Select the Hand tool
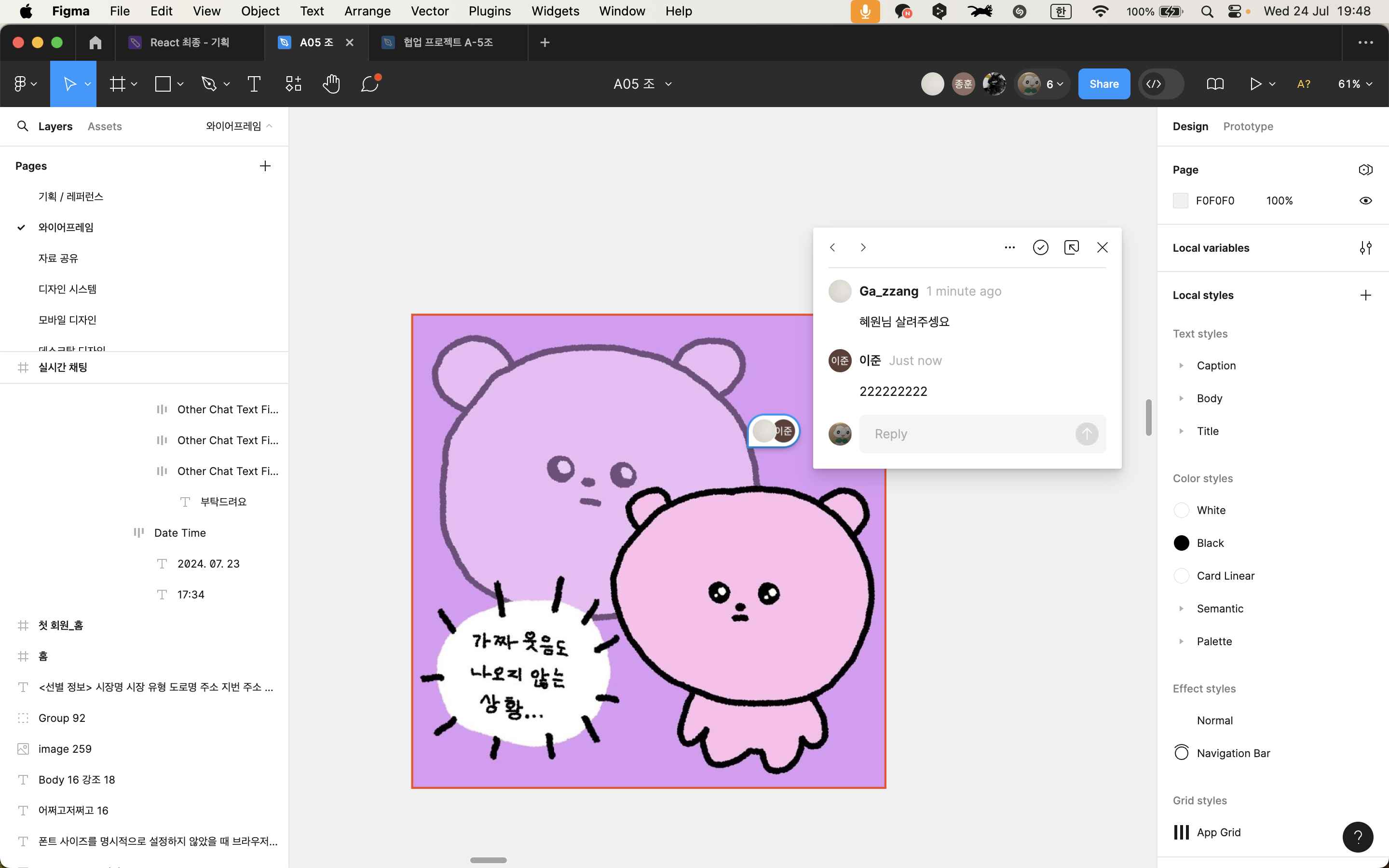 [x=331, y=84]
